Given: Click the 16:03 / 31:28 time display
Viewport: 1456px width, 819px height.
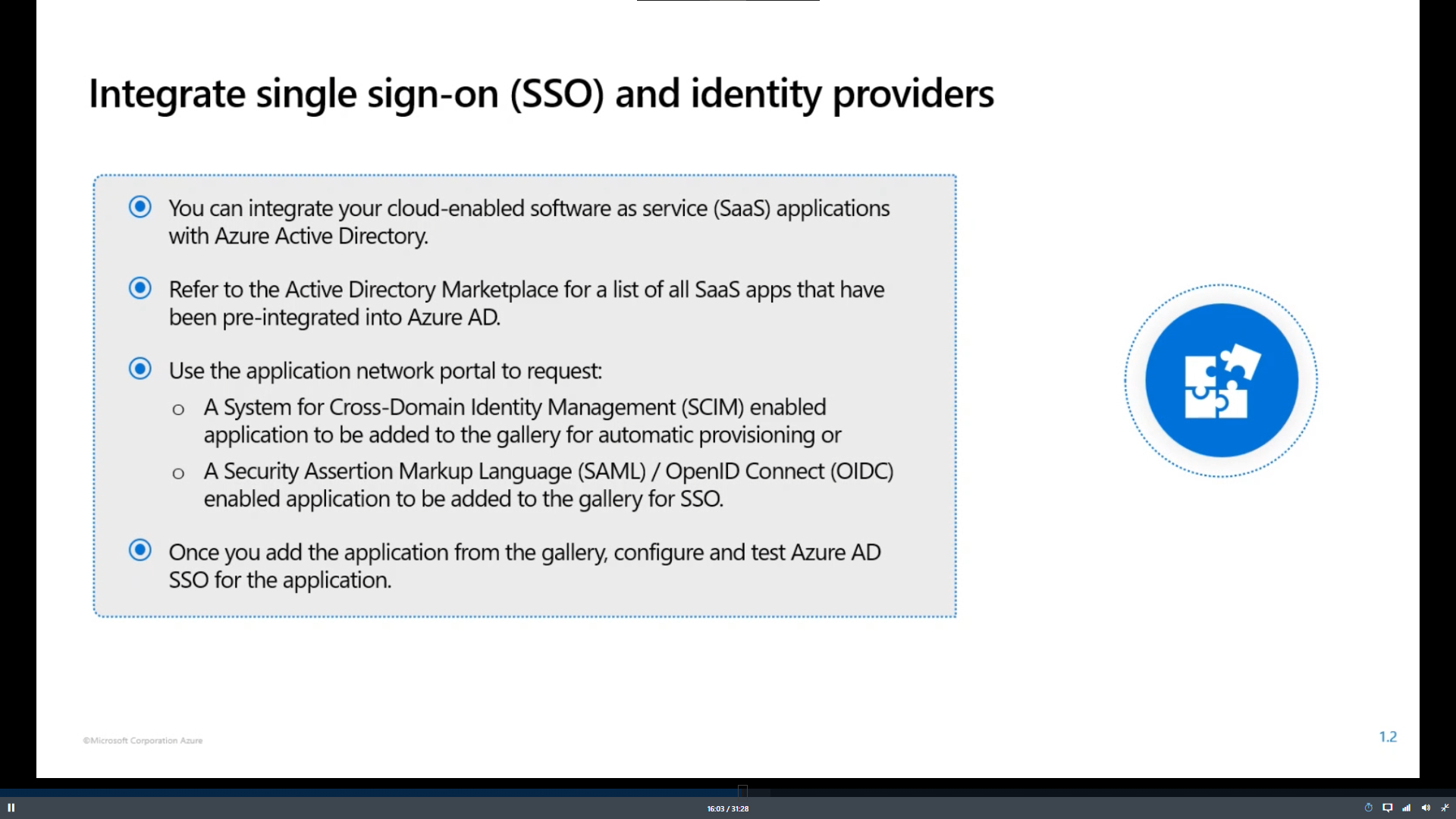Looking at the screenshot, I should click(x=728, y=808).
